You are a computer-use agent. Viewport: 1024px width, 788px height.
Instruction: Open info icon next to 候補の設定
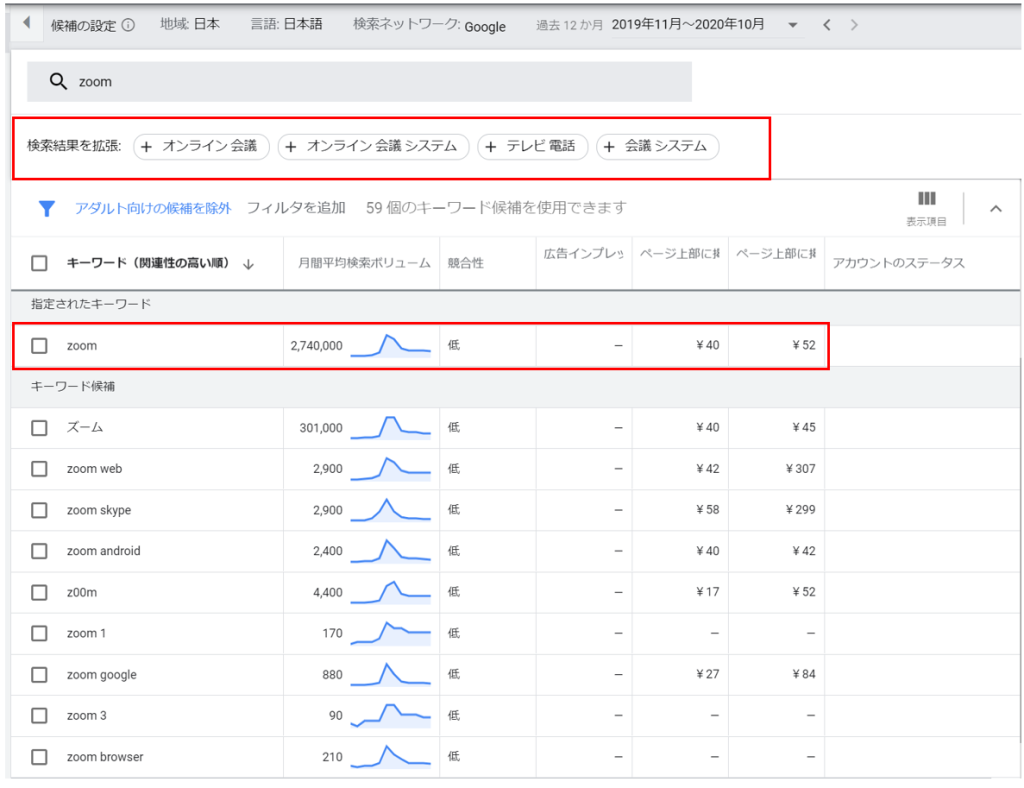pyautogui.click(x=129, y=25)
